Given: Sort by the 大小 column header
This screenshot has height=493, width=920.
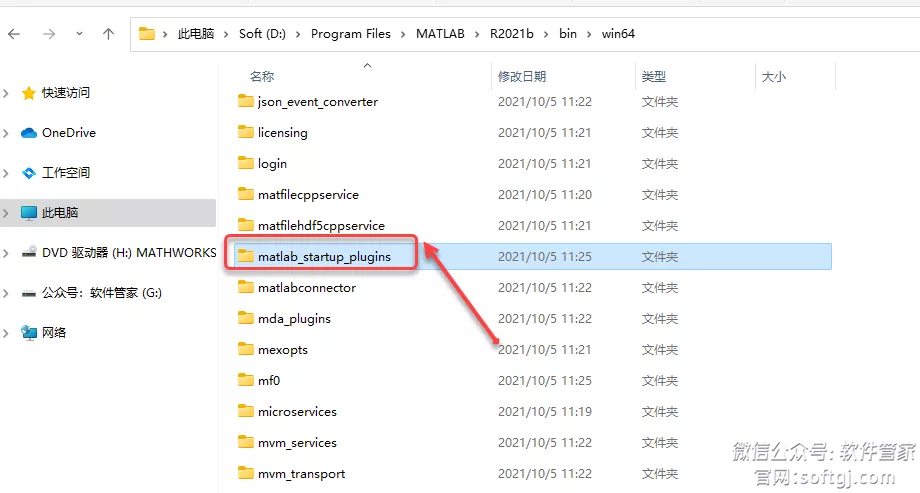Looking at the screenshot, I should click(773, 76).
